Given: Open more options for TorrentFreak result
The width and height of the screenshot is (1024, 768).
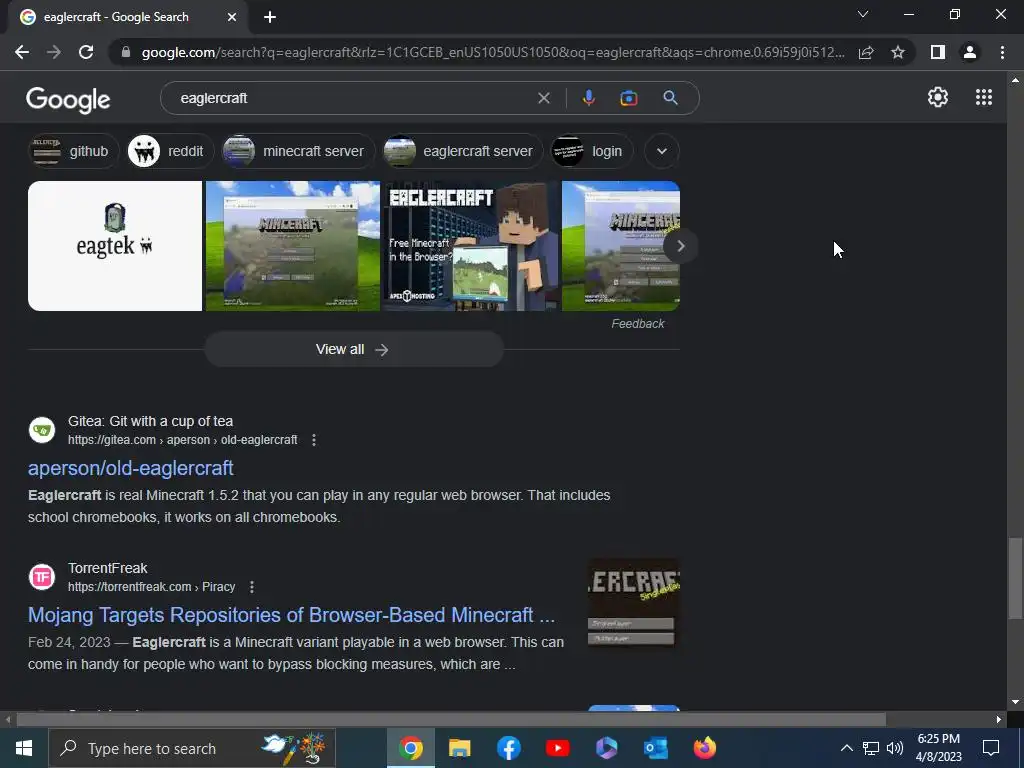Looking at the screenshot, I should click(x=252, y=587).
